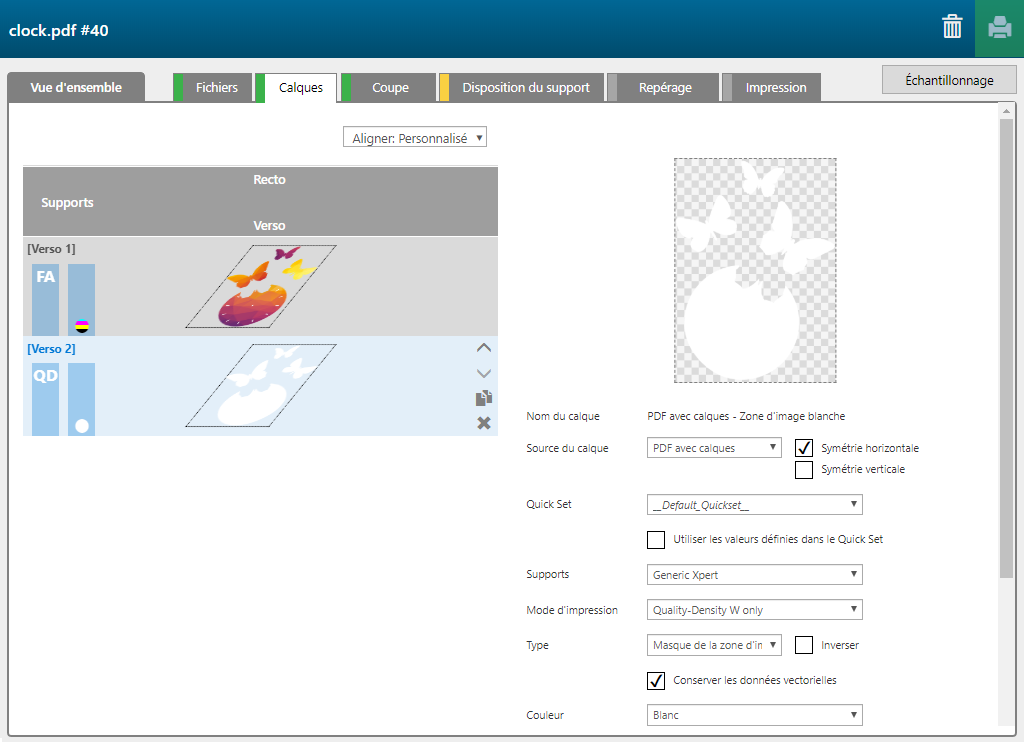Screen dimensions: 1024x742
Task: Enable the Inverser checkbox
Action: click(804, 645)
